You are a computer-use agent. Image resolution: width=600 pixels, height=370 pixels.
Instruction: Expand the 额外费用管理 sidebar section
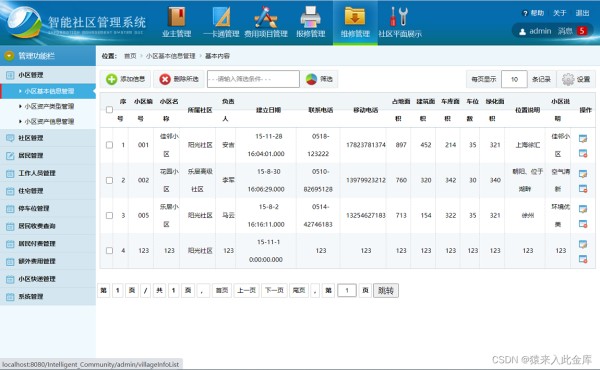click(48, 261)
